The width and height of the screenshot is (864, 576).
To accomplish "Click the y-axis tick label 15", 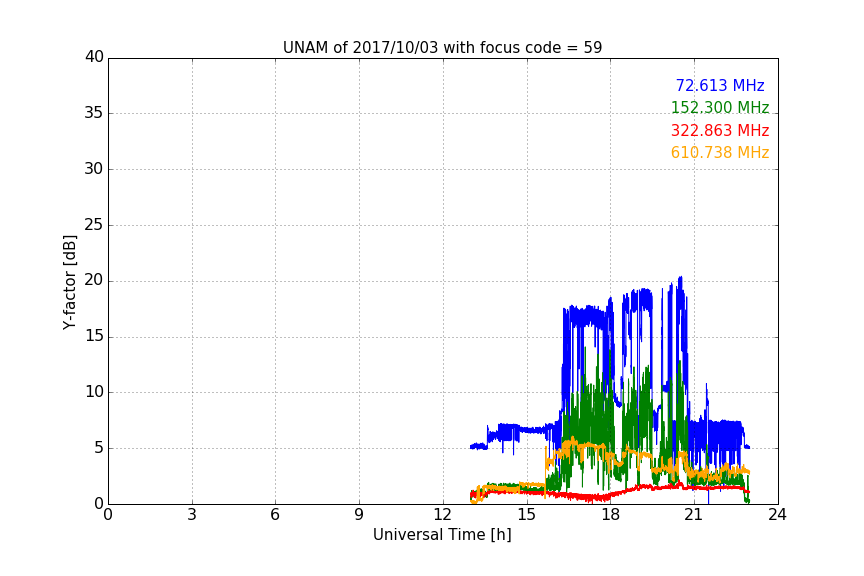I will (x=94, y=336).
